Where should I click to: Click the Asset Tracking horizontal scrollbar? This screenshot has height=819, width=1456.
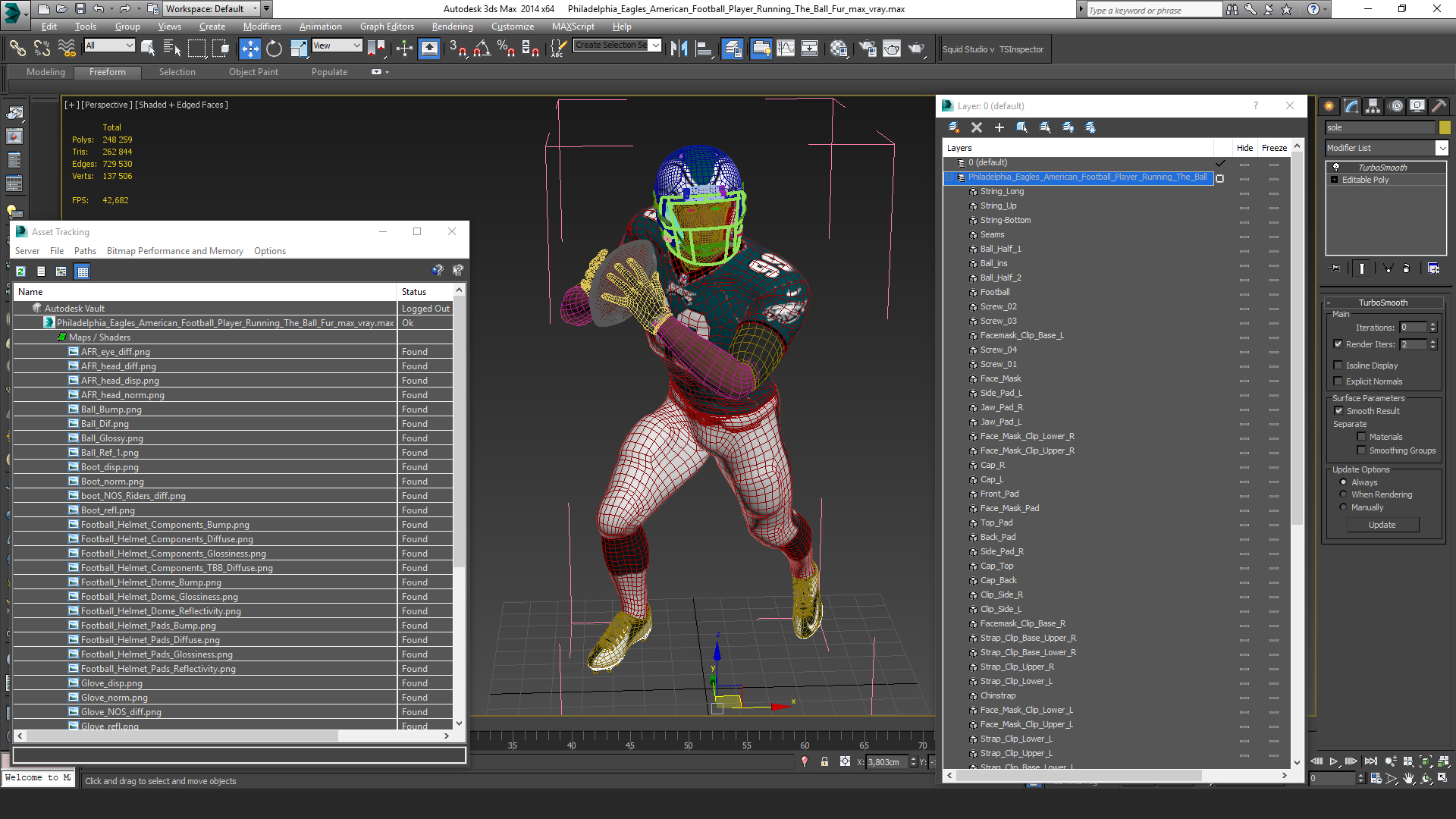pyautogui.click(x=234, y=736)
